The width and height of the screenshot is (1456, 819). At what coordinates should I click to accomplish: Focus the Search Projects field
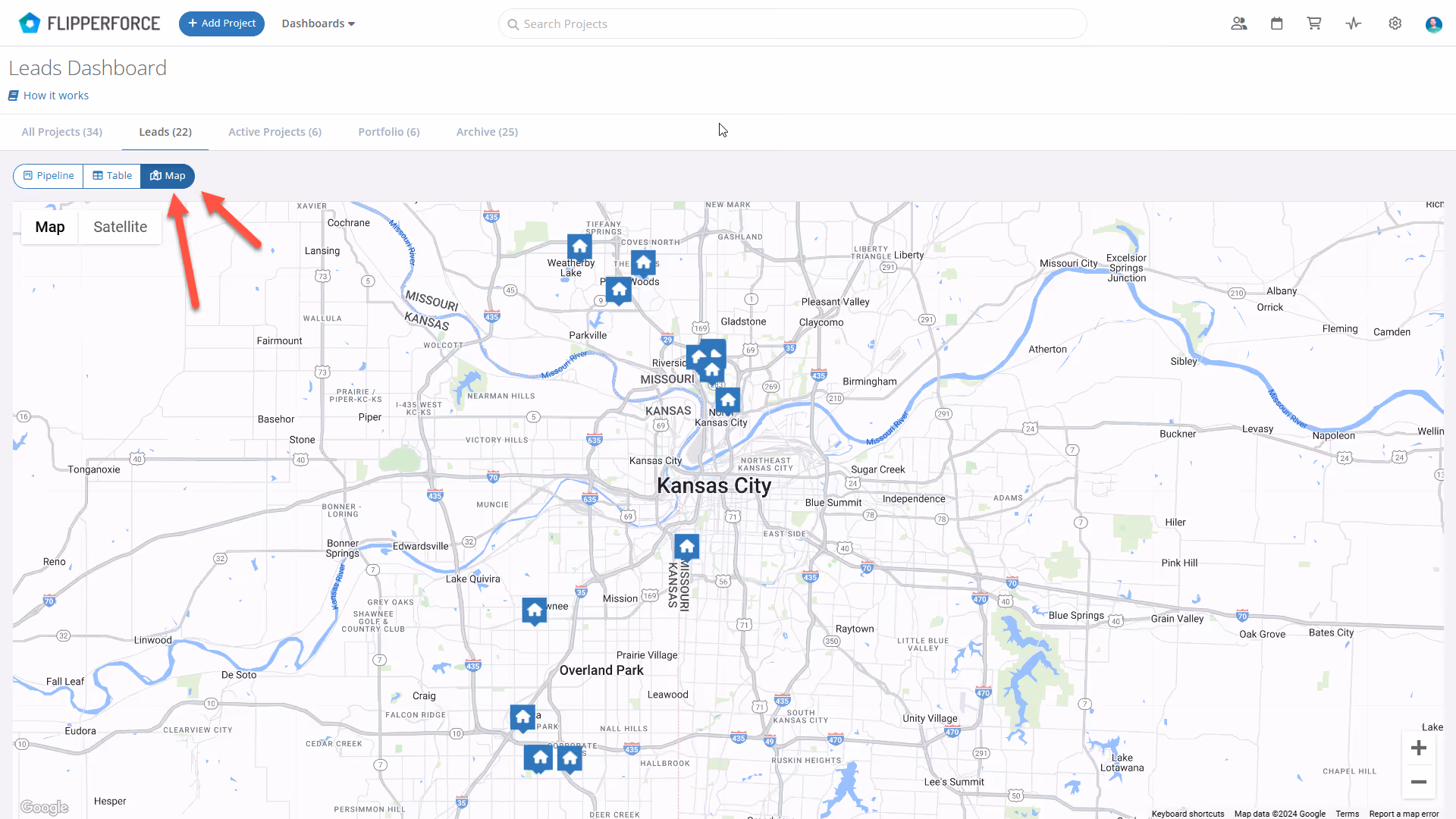click(792, 24)
